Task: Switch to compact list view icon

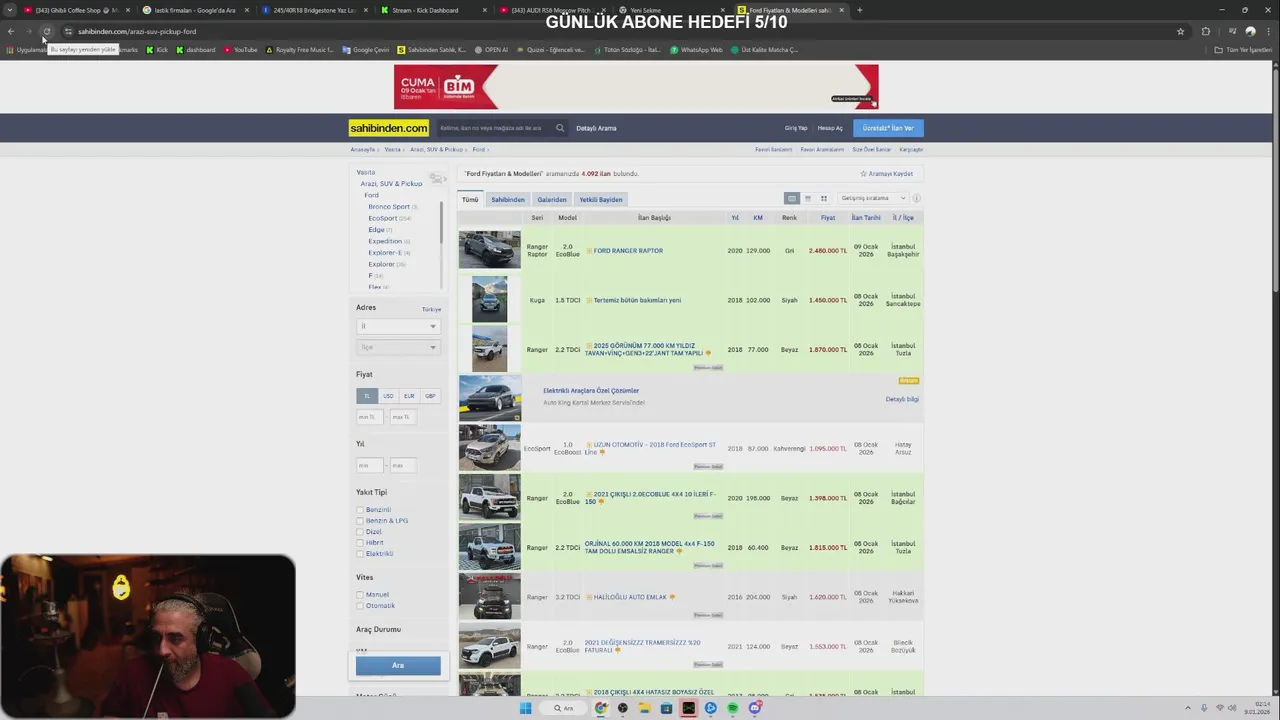Action: tap(808, 198)
